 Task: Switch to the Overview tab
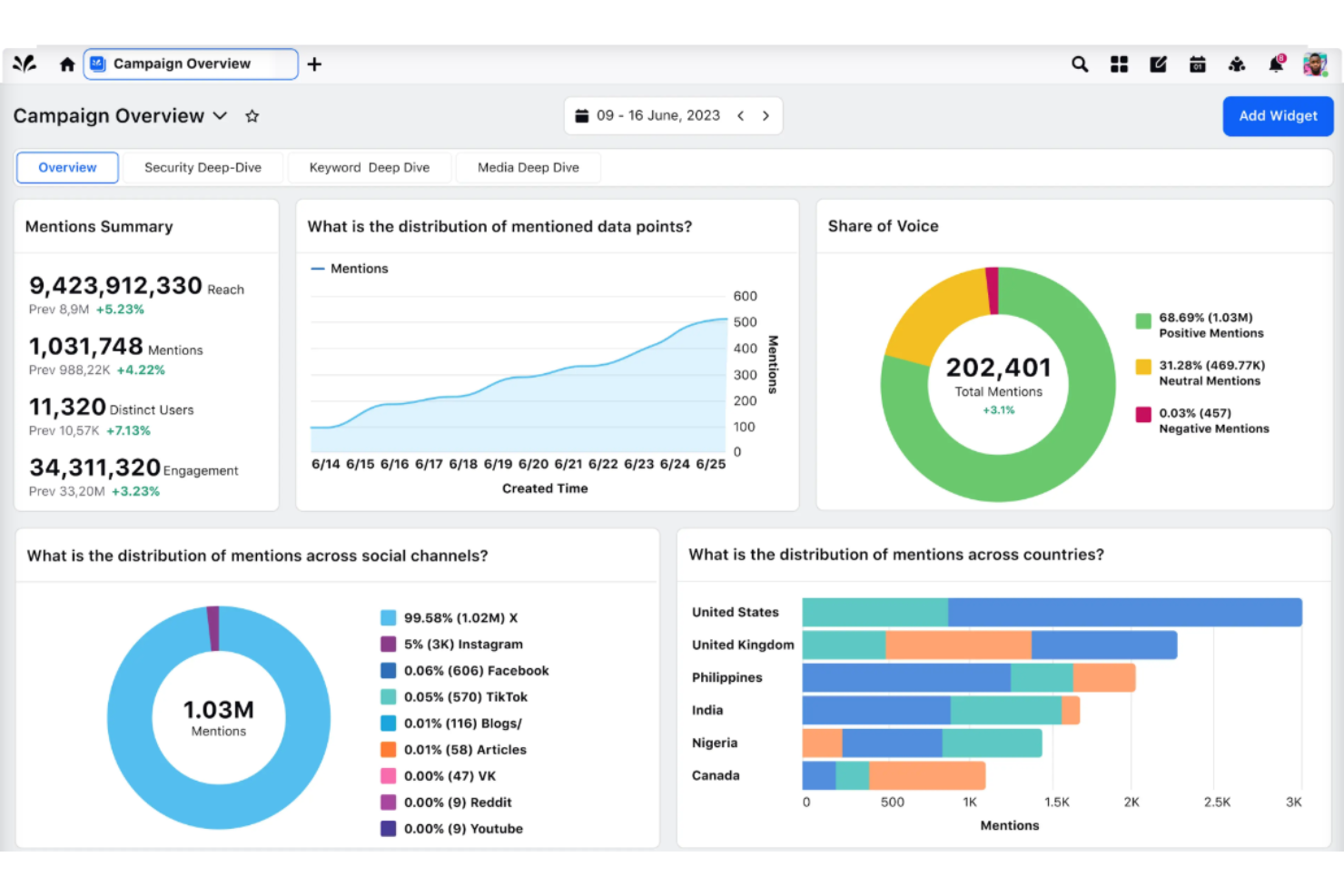67,168
